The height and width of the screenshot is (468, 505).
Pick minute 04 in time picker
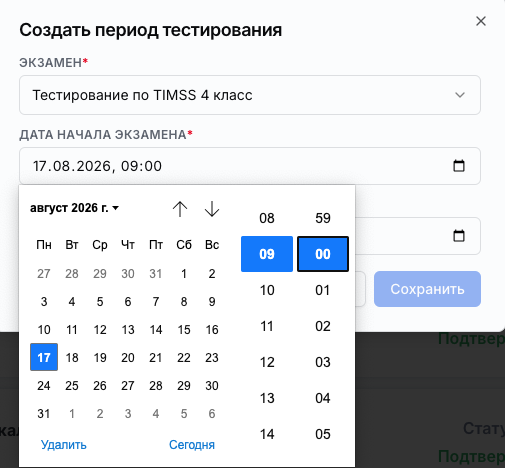(323, 398)
